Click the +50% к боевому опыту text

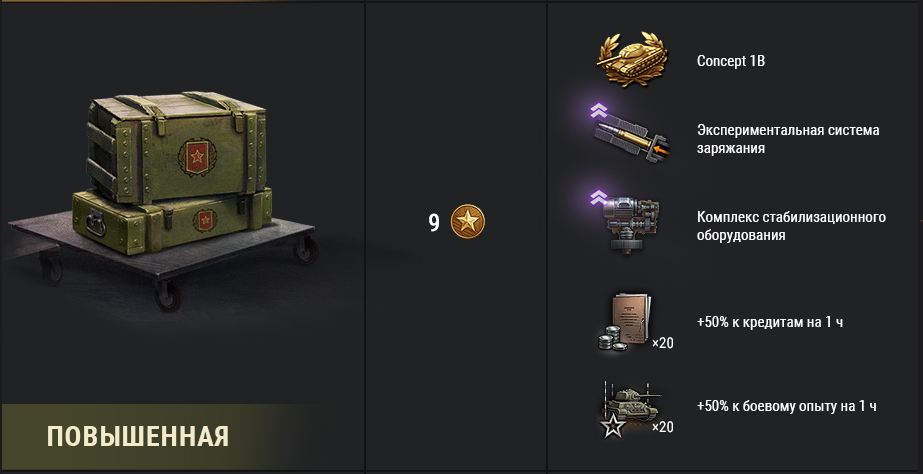786,406
